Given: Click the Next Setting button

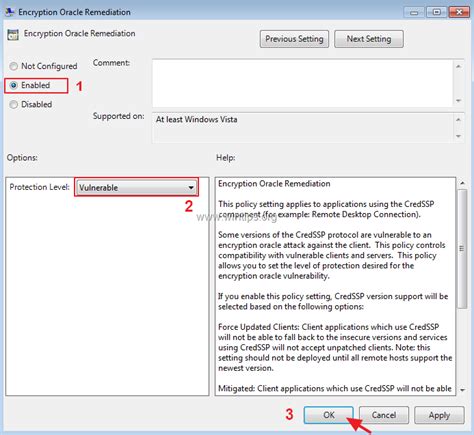Looking at the screenshot, I should click(369, 39).
